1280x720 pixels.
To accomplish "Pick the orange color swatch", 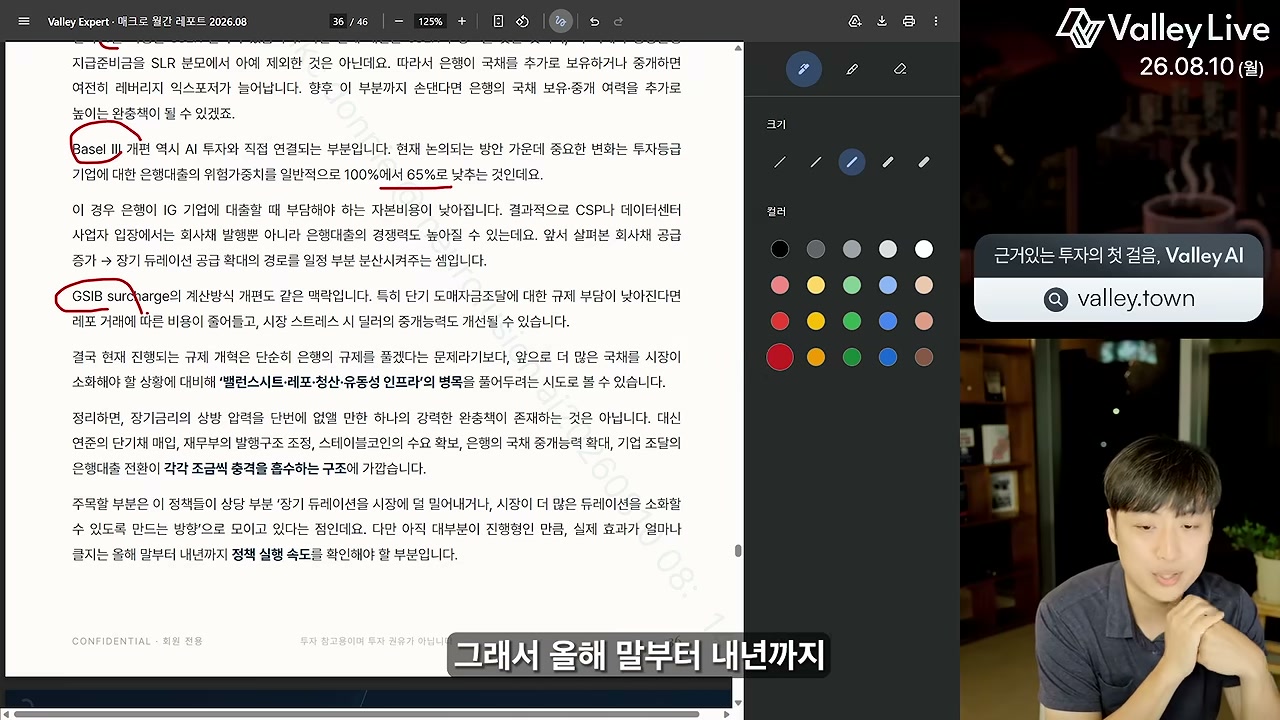I will [816, 357].
